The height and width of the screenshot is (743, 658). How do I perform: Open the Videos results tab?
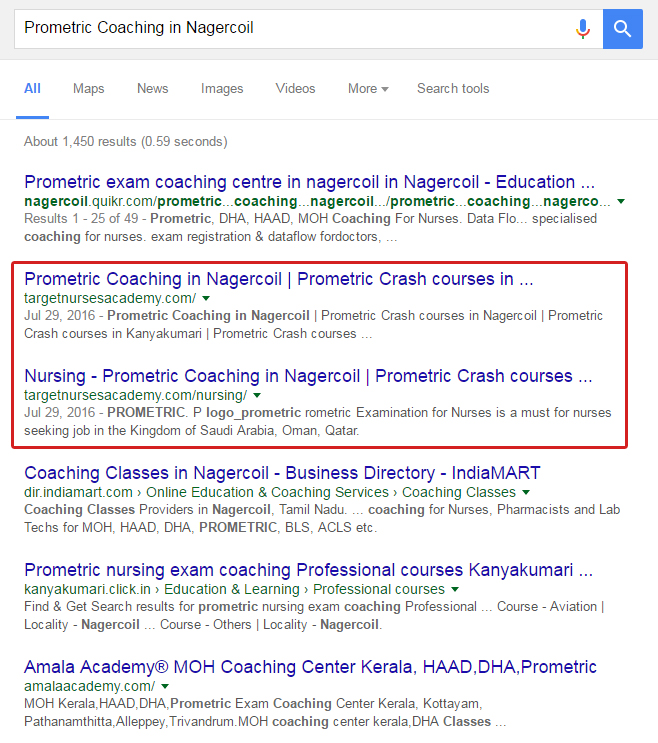295,89
